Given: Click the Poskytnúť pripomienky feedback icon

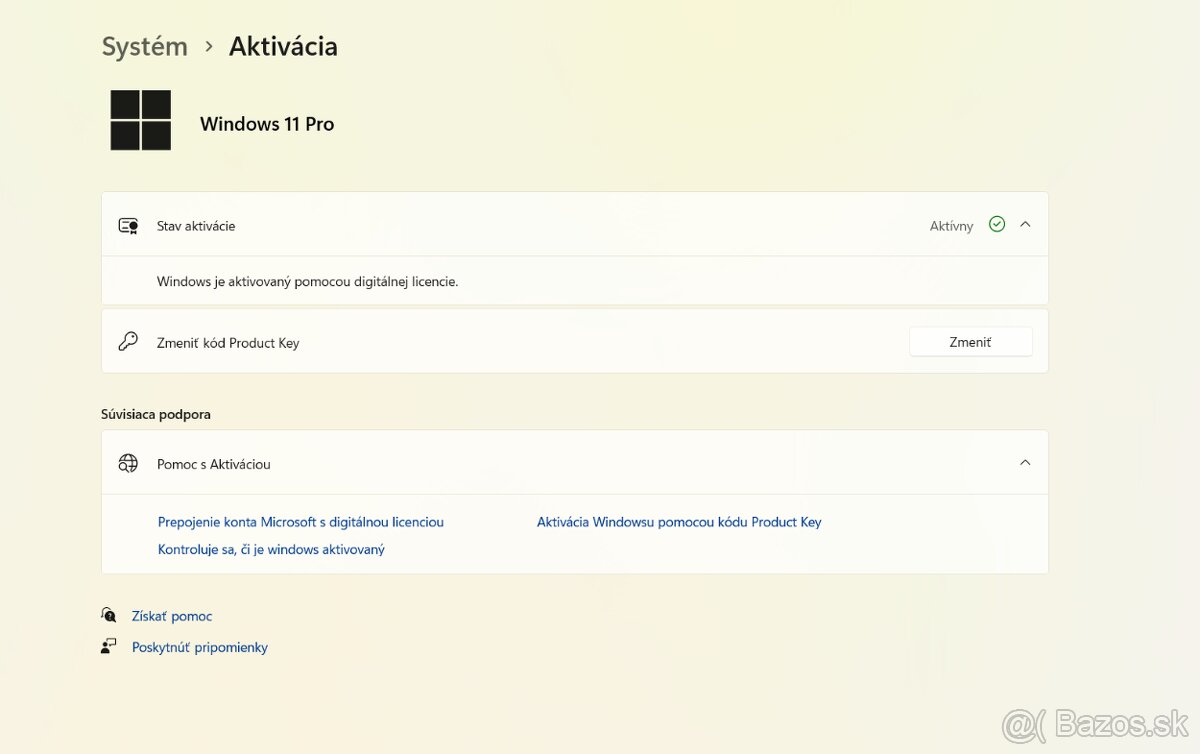Looking at the screenshot, I should pyautogui.click(x=109, y=646).
